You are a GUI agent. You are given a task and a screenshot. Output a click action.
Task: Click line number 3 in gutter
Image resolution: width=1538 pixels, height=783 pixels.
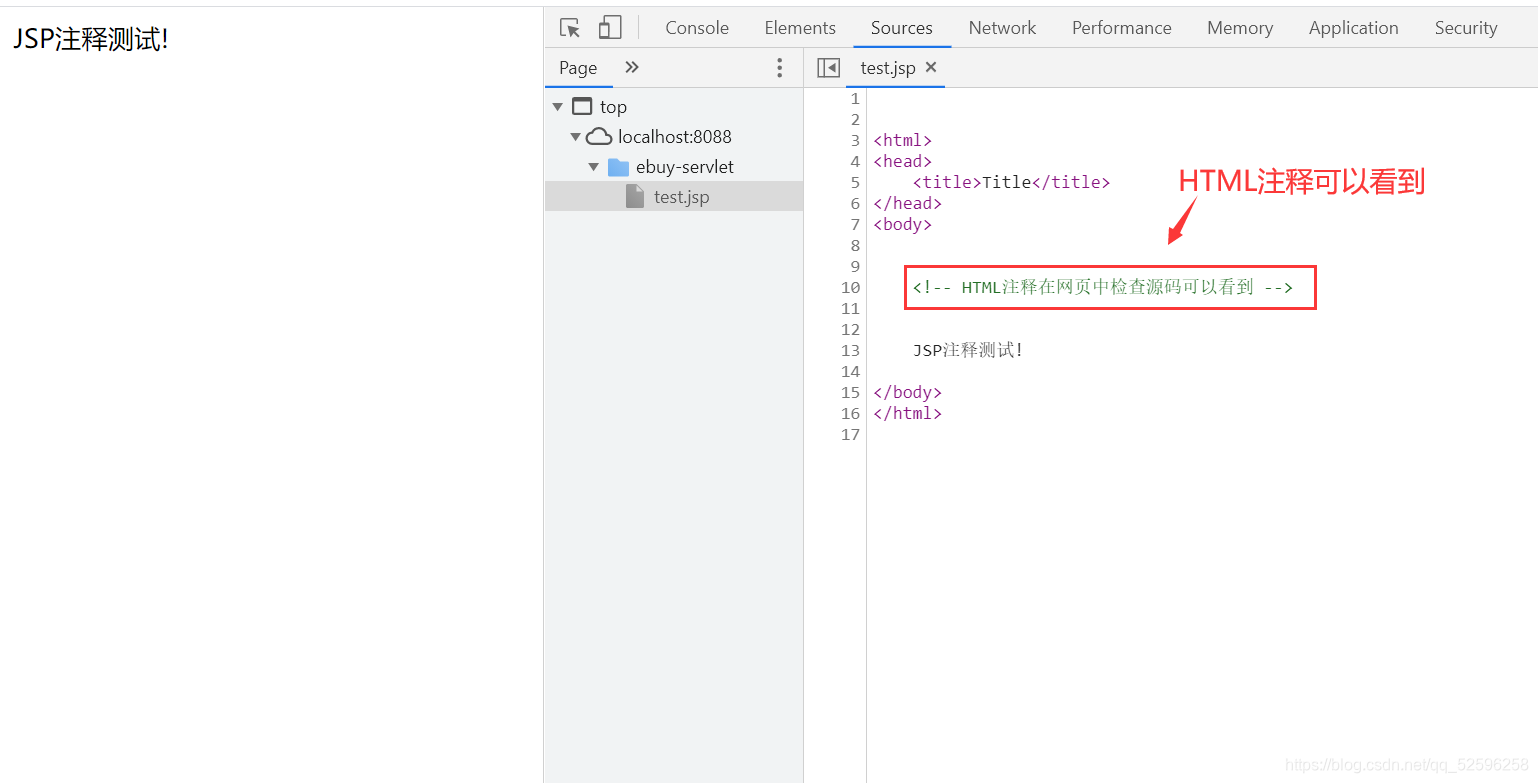tap(855, 141)
